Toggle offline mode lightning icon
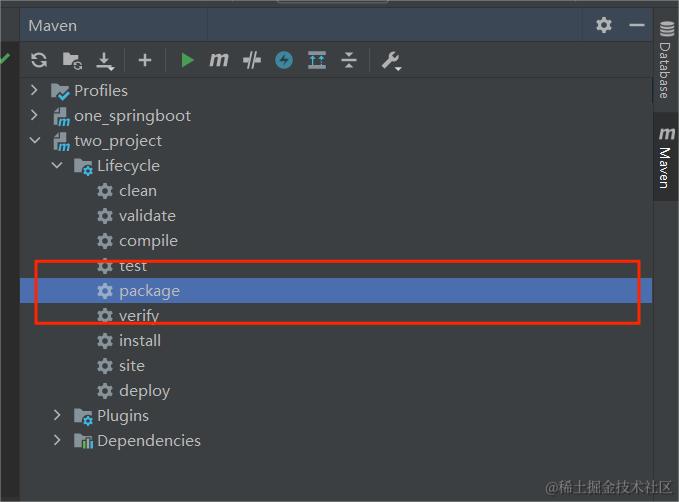 (x=284, y=60)
